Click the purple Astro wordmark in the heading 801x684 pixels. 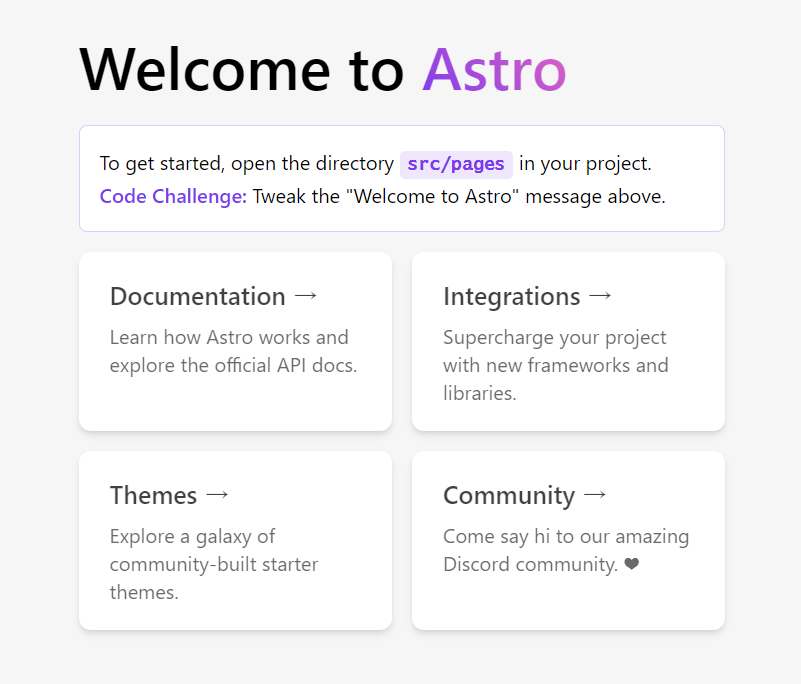tap(493, 70)
